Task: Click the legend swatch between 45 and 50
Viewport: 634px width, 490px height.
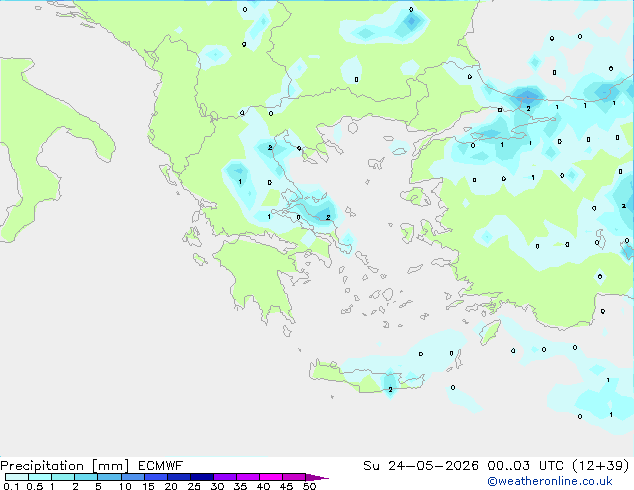Action: [294, 477]
